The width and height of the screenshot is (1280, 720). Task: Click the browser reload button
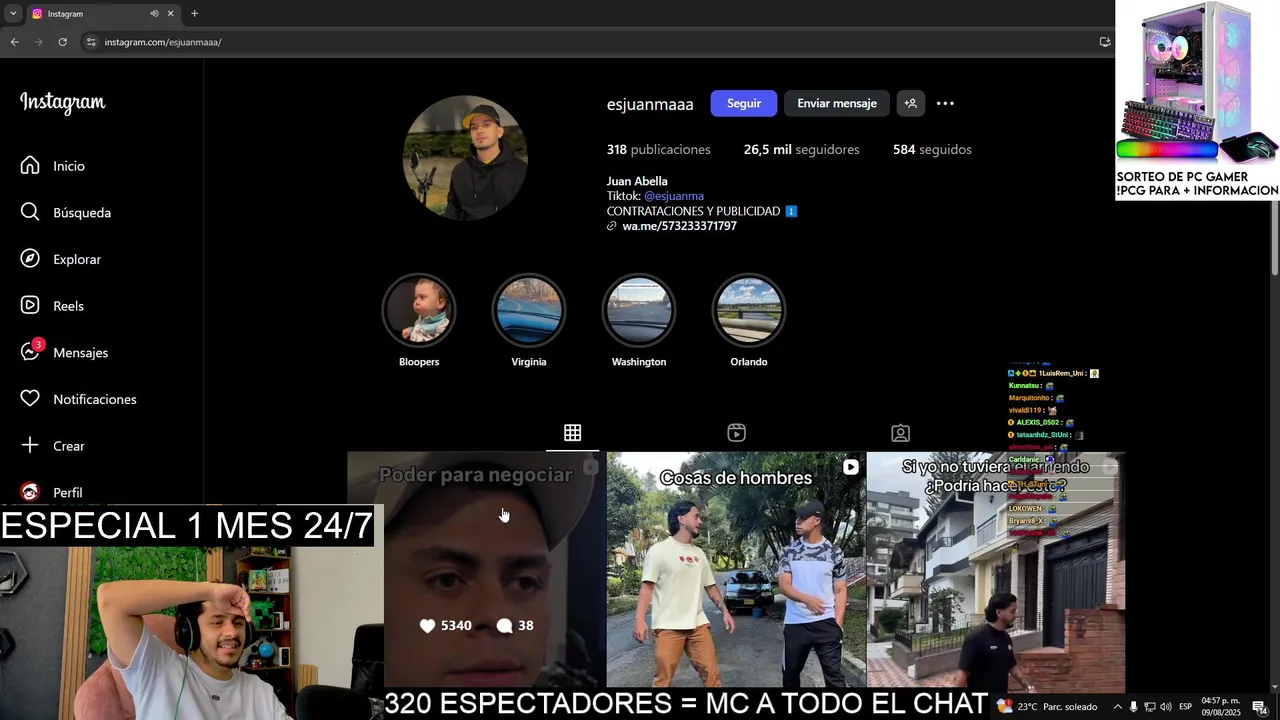coord(62,42)
